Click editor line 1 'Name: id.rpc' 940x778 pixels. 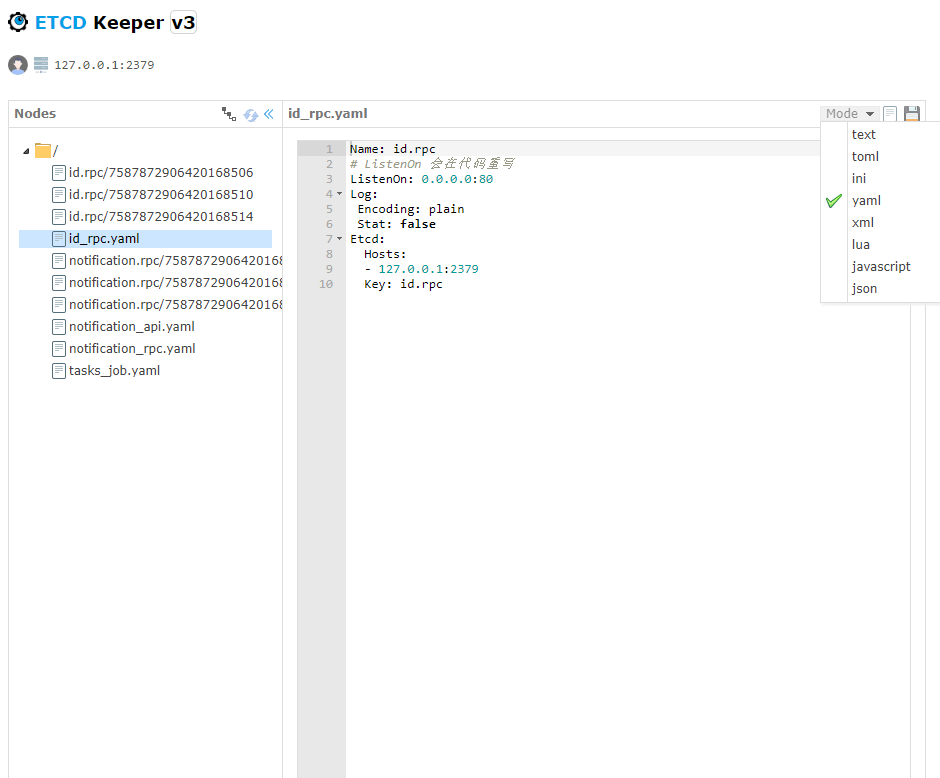393,149
